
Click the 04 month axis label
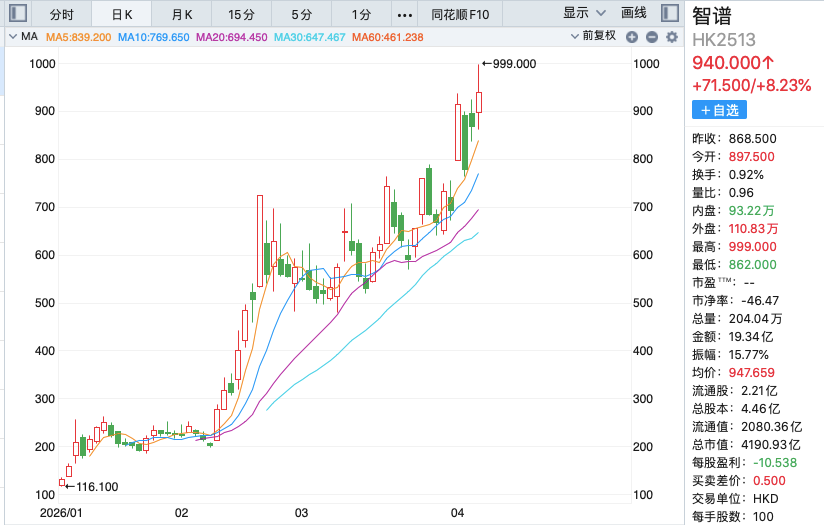[458, 513]
